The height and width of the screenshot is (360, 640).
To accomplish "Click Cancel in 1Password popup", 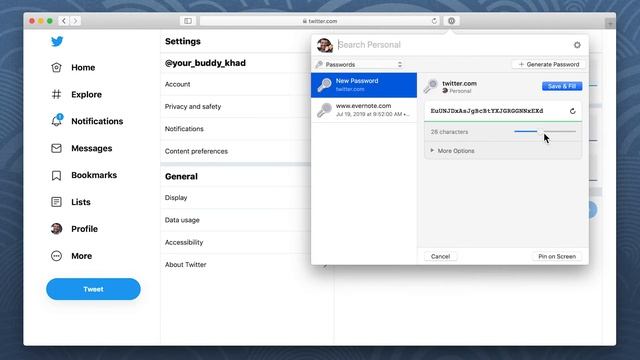I will click(x=440, y=256).
